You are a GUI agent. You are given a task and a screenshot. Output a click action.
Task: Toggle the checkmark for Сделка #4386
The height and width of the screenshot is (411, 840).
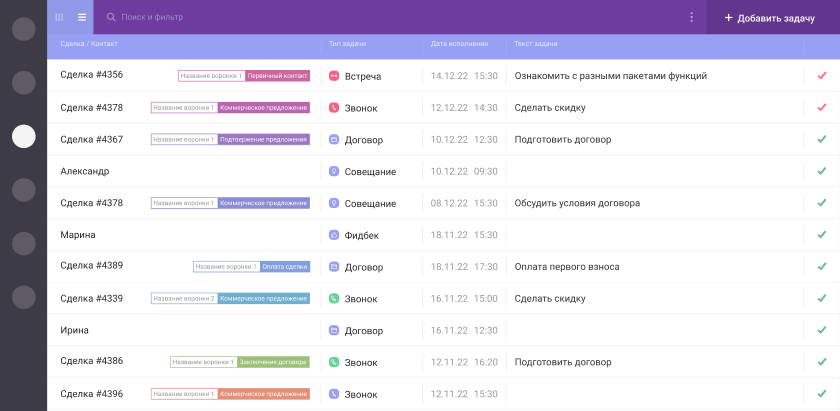click(822, 362)
